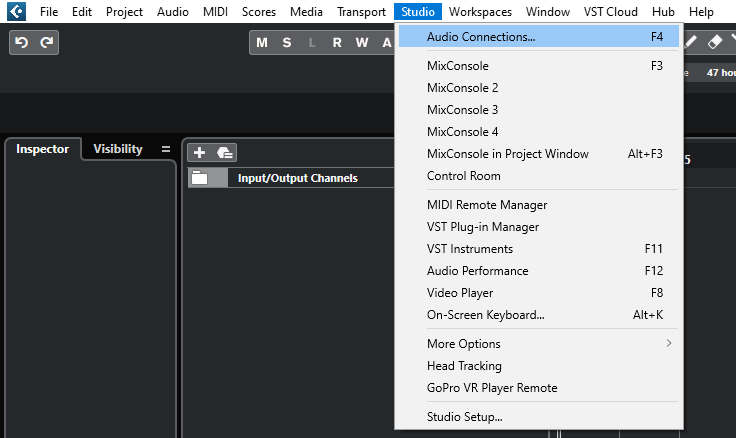Open the VST Cloud menu

click(611, 12)
